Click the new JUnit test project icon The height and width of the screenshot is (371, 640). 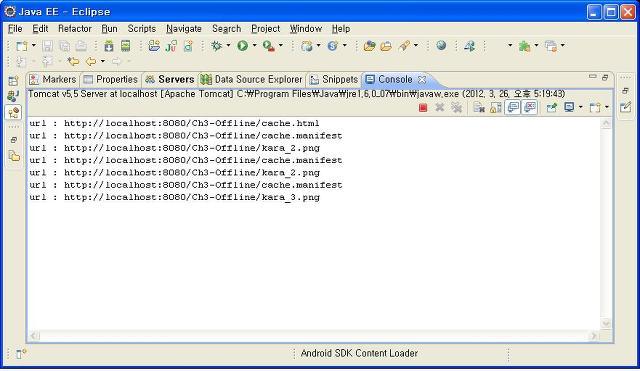tap(171, 46)
